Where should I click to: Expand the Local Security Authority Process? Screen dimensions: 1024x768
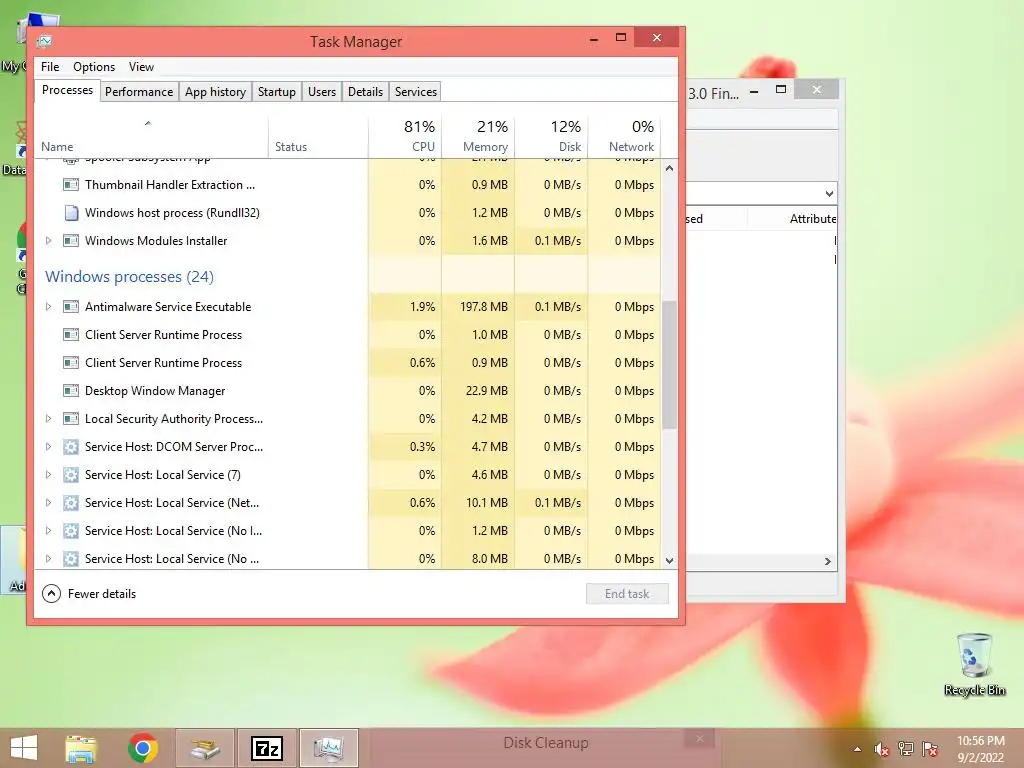pos(48,419)
